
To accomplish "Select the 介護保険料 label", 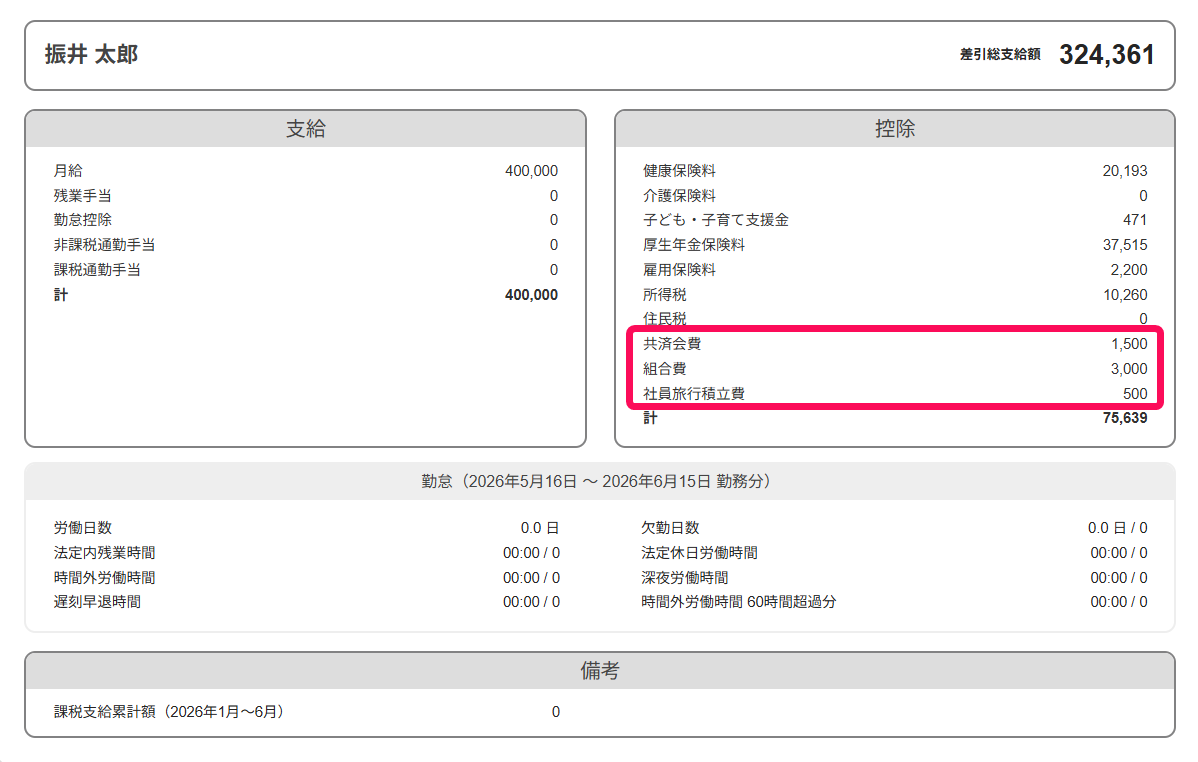I will (679, 196).
